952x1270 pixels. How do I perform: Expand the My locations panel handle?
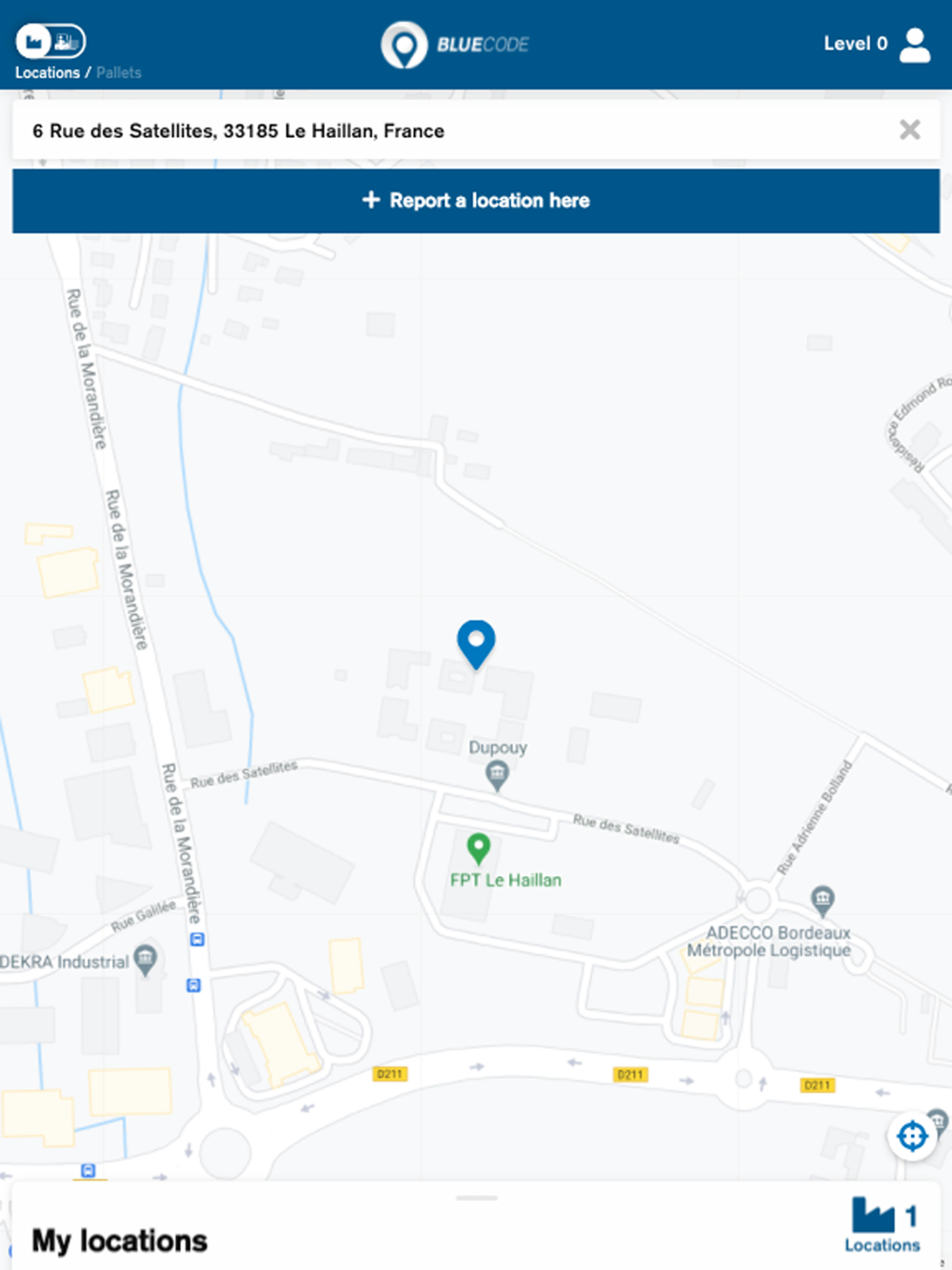pyautogui.click(x=476, y=1198)
